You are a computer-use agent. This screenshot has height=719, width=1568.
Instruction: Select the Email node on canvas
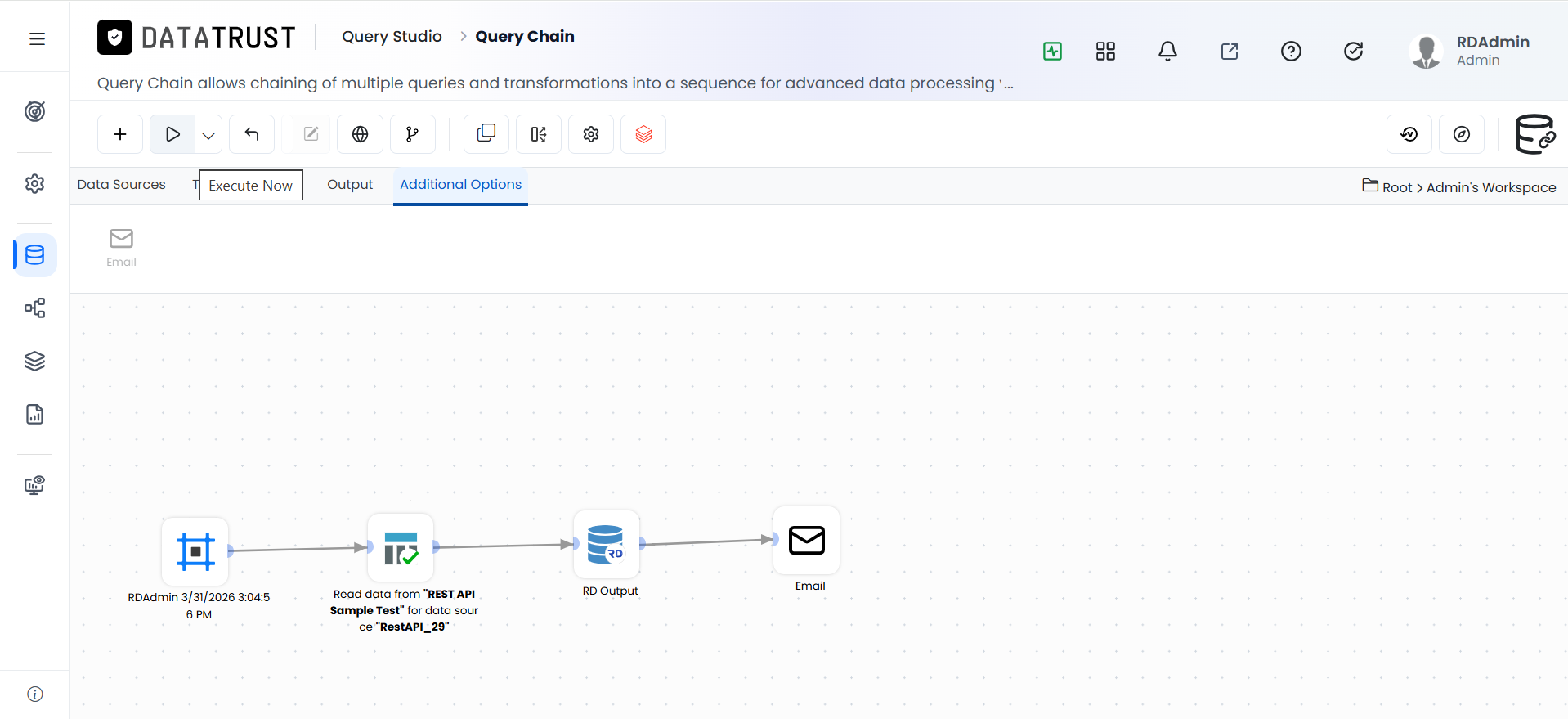[x=806, y=540]
